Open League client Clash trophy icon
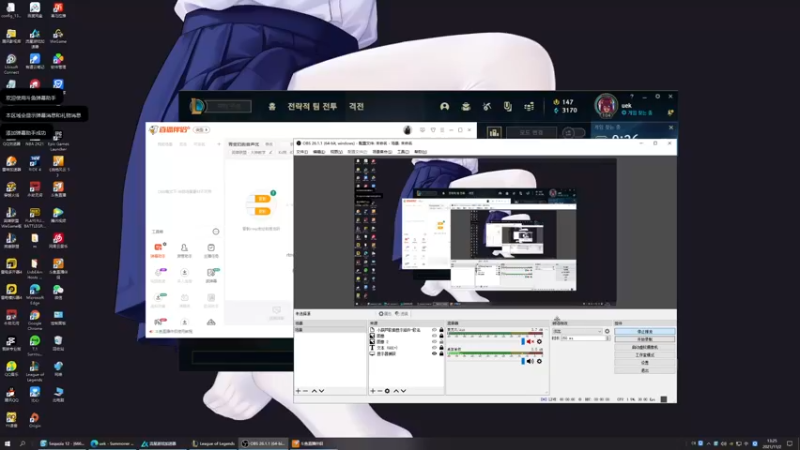800x450 pixels. 508,106
